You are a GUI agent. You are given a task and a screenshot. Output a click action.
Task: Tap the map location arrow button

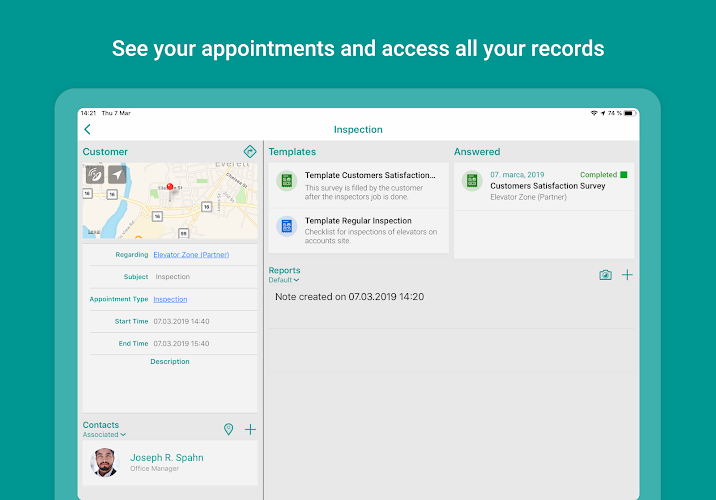(x=117, y=175)
